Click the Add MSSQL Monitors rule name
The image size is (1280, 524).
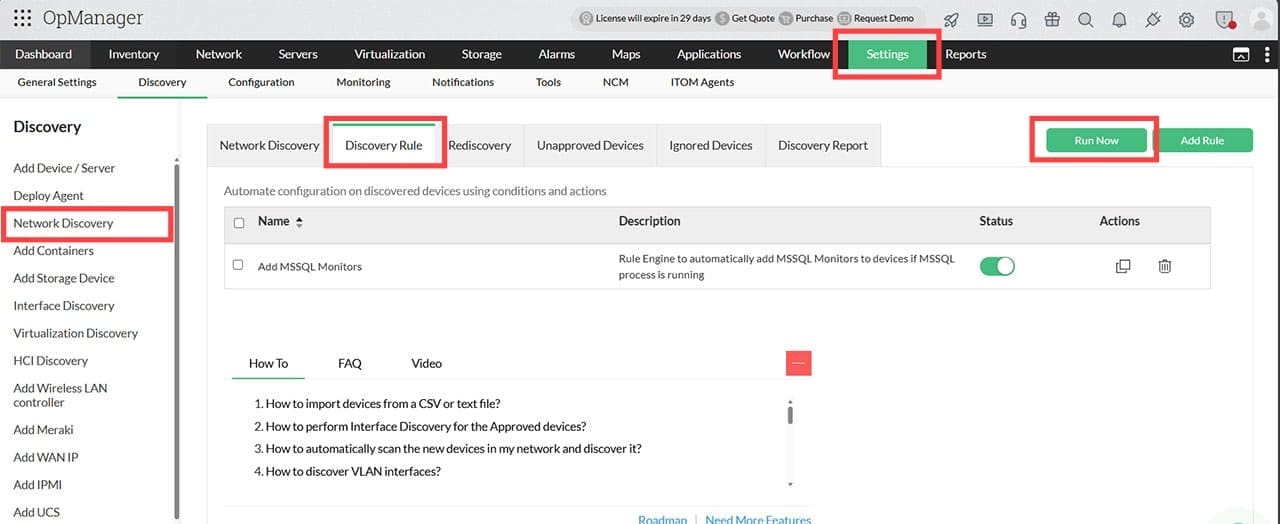[310, 267]
